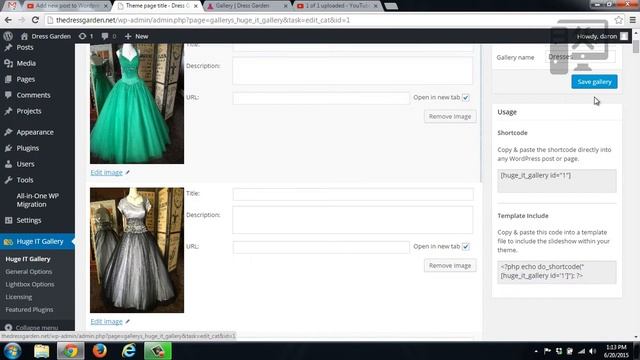Open the Windows Start button
The image size is (640, 360).
point(13,351)
